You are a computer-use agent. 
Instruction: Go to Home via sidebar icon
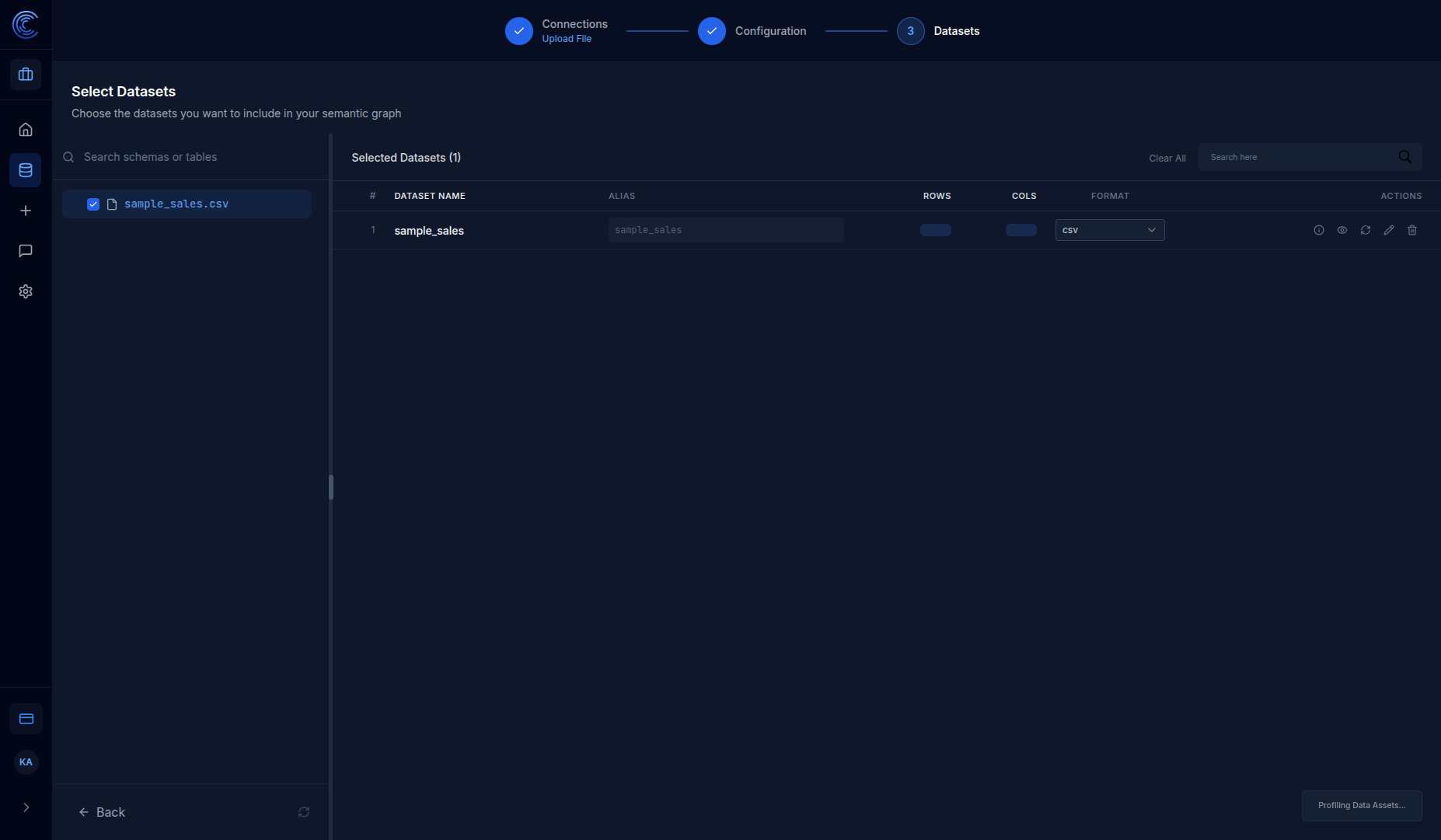[x=26, y=130]
